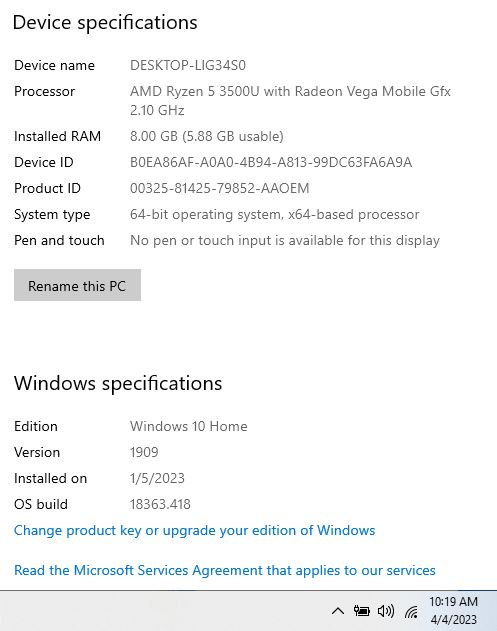This screenshot has width=497, height=631.
Task: Open the Wi-Fi network icon
Action: coord(411,612)
